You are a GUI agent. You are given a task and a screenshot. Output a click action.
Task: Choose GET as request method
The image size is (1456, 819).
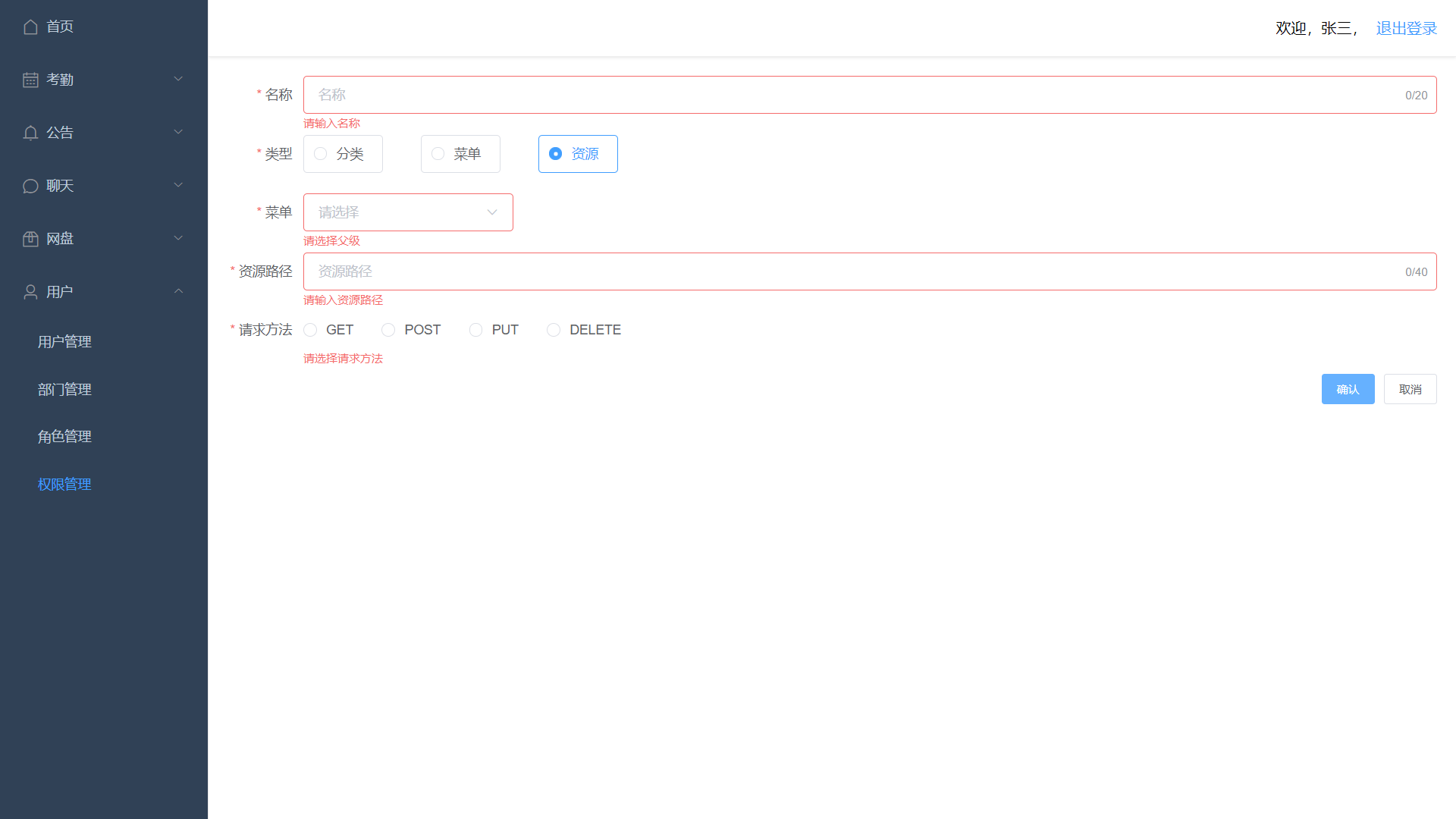coord(311,330)
